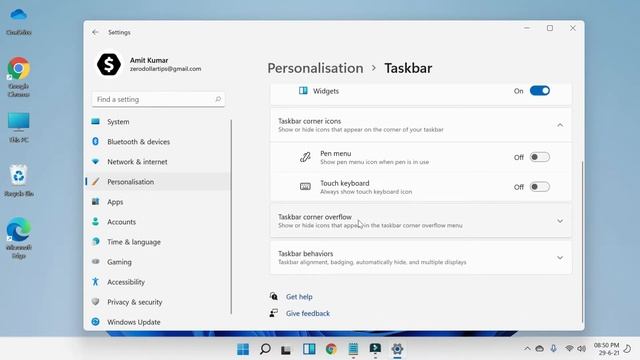Click the Get help link
Image resolution: width=640 pixels, height=360 pixels.
tap(299, 297)
